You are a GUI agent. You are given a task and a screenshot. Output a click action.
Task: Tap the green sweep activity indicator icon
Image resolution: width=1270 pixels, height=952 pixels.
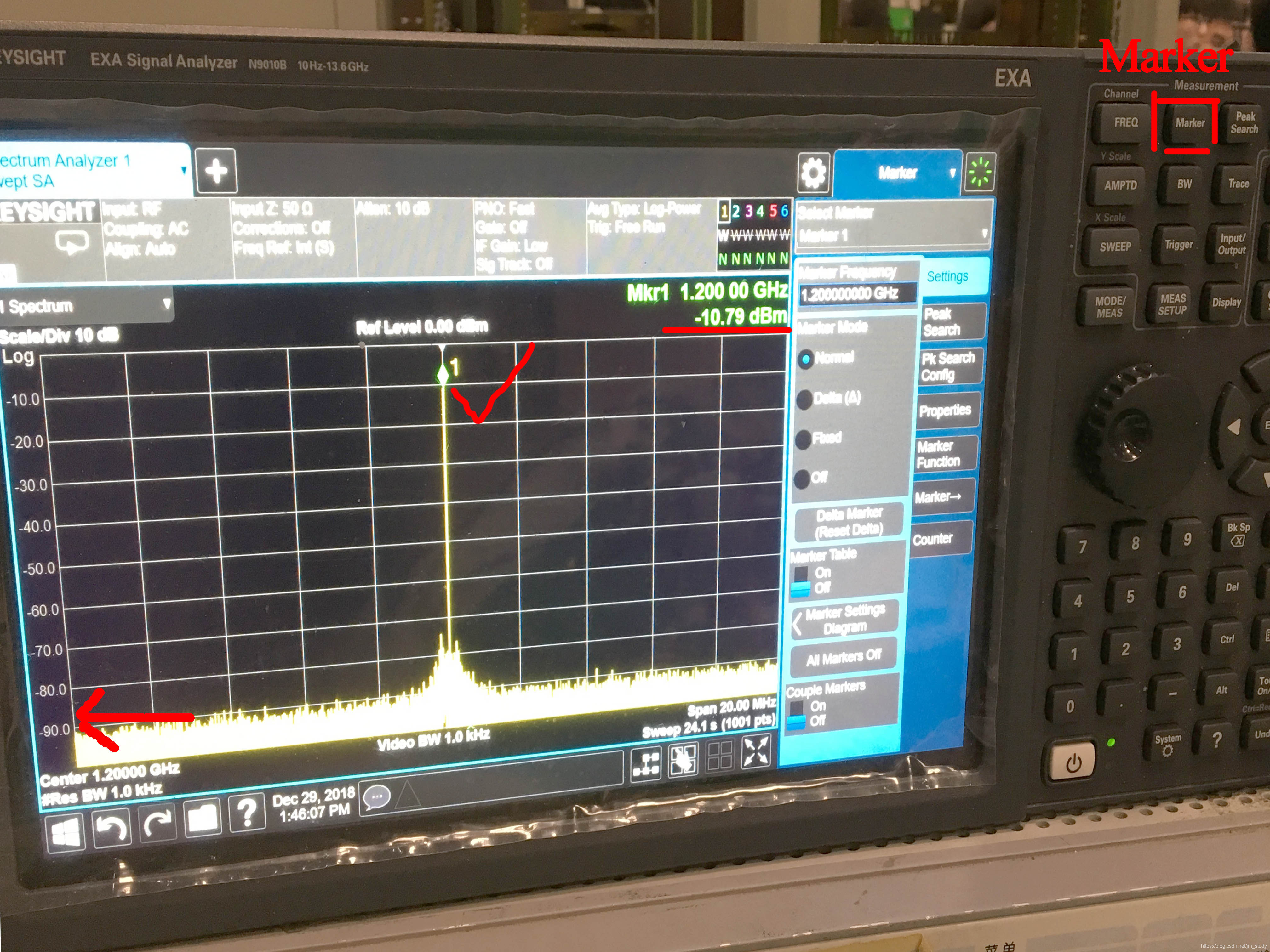tap(980, 172)
